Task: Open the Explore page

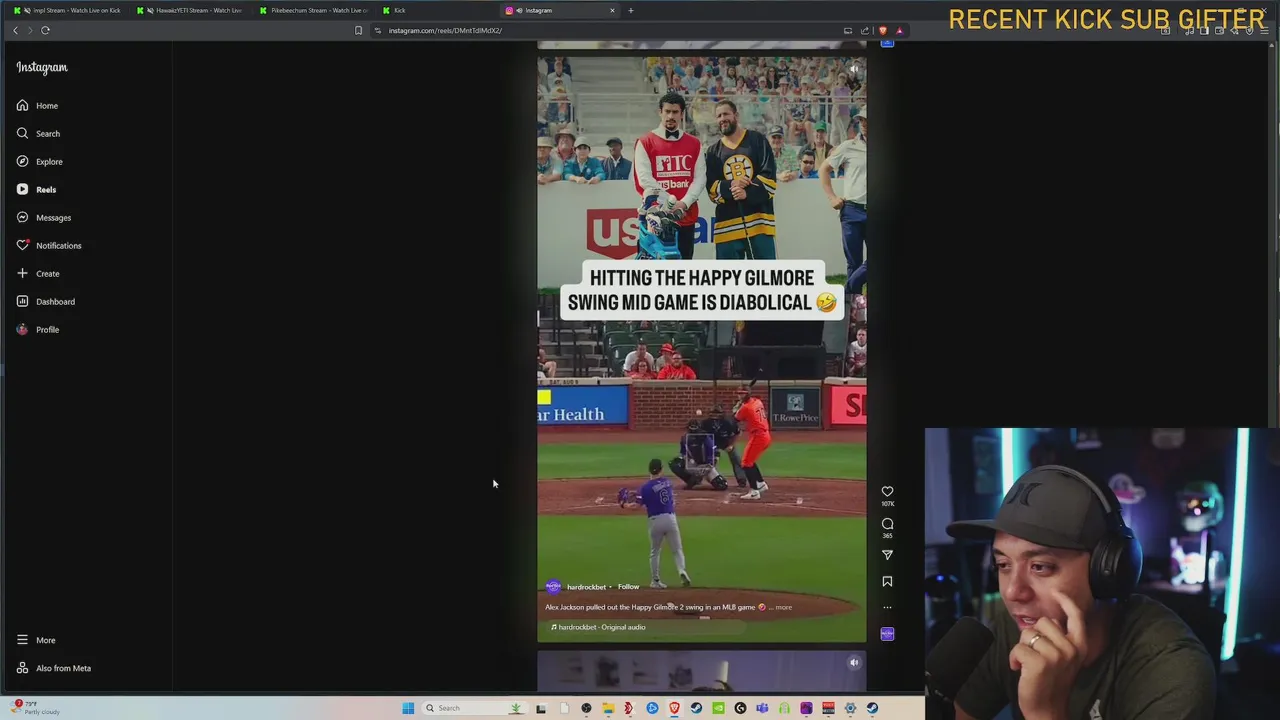Action: 39,161
